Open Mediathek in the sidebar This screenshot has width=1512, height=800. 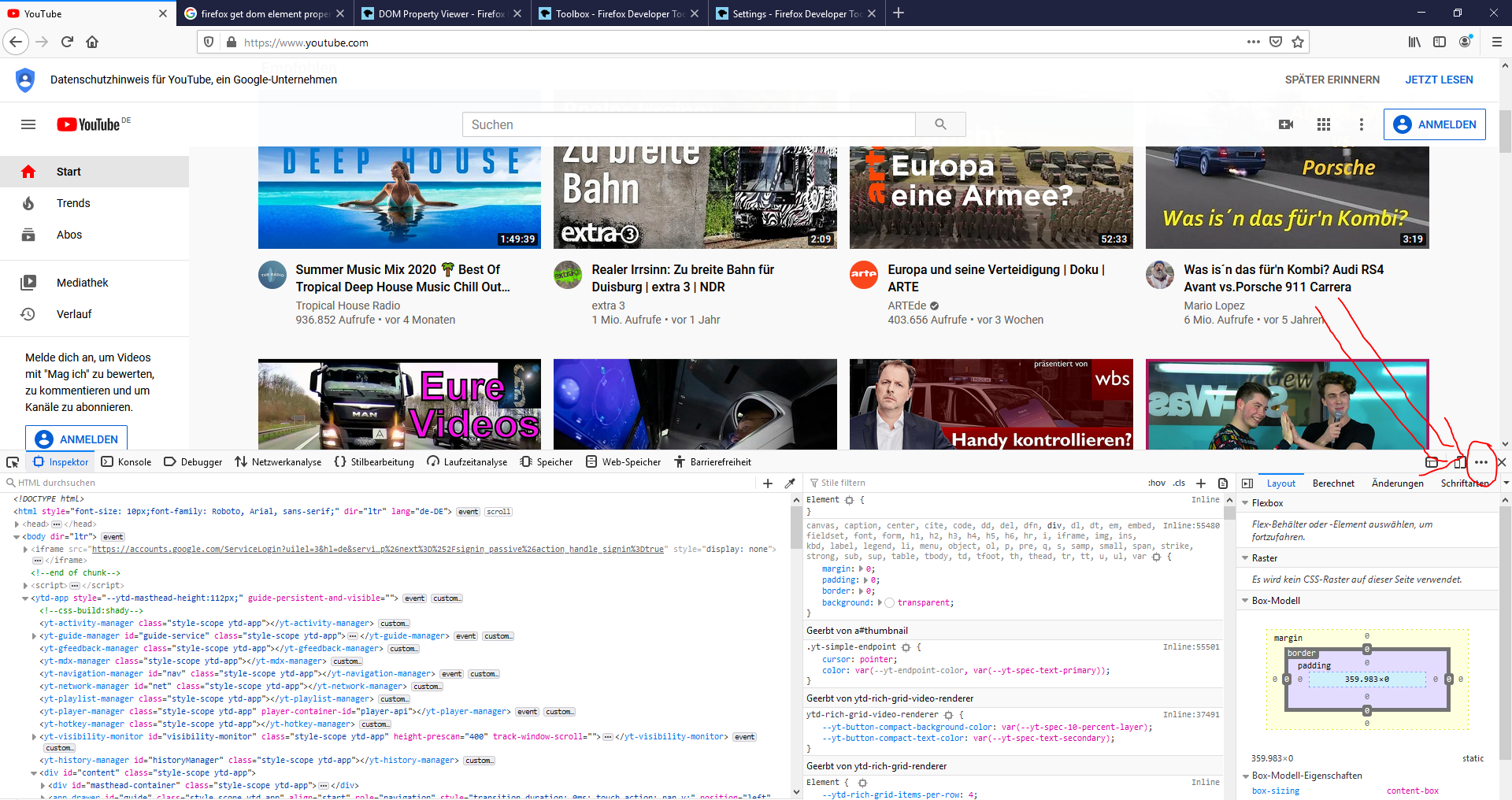[94, 283]
